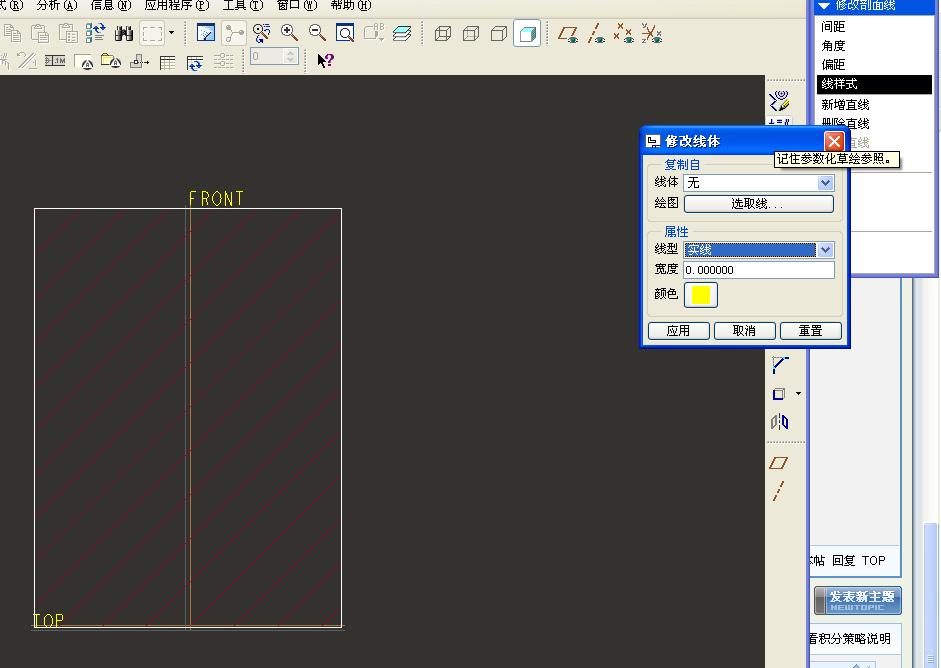This screenshot has width=941, height=668.
Task: Click the dimension tolerance .1M toolbar icon
Action: 55,61
